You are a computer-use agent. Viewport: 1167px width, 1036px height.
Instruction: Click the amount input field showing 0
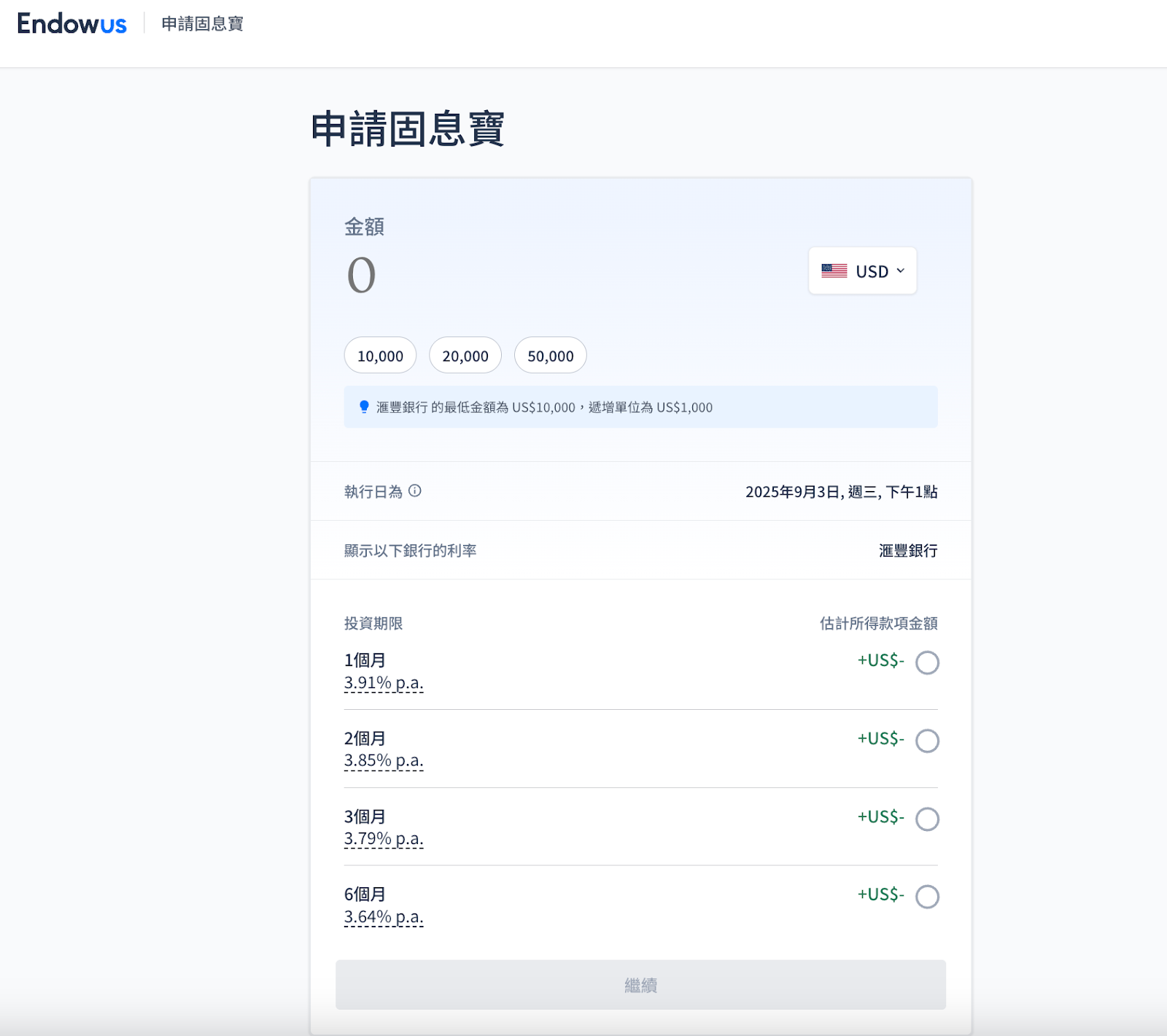pos(362,276)
